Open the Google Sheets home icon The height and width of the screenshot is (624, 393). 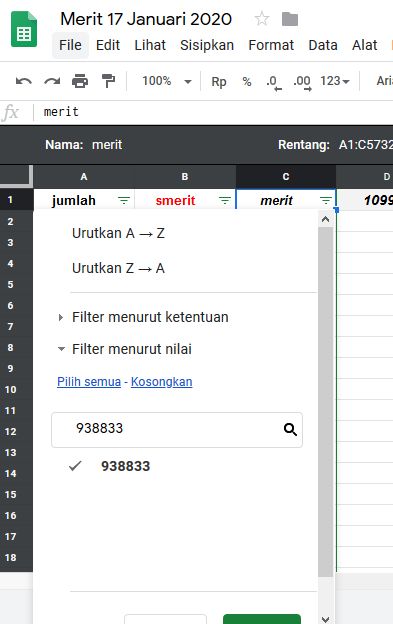pos(24,29)
